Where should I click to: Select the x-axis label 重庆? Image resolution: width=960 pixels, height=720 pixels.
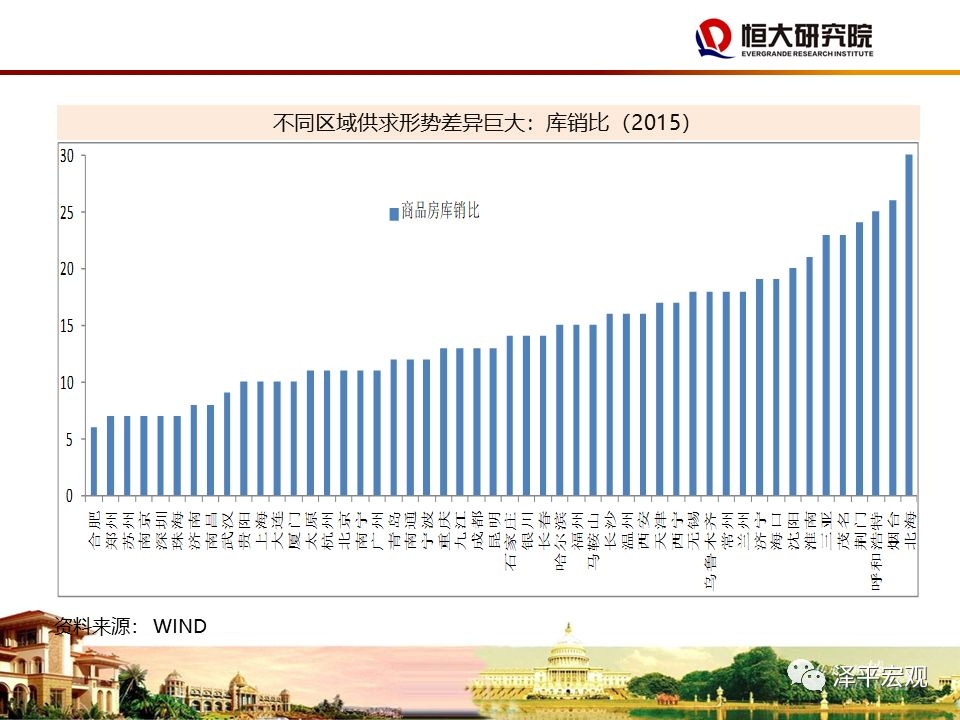pyautogui.click(x=444, y=532)
